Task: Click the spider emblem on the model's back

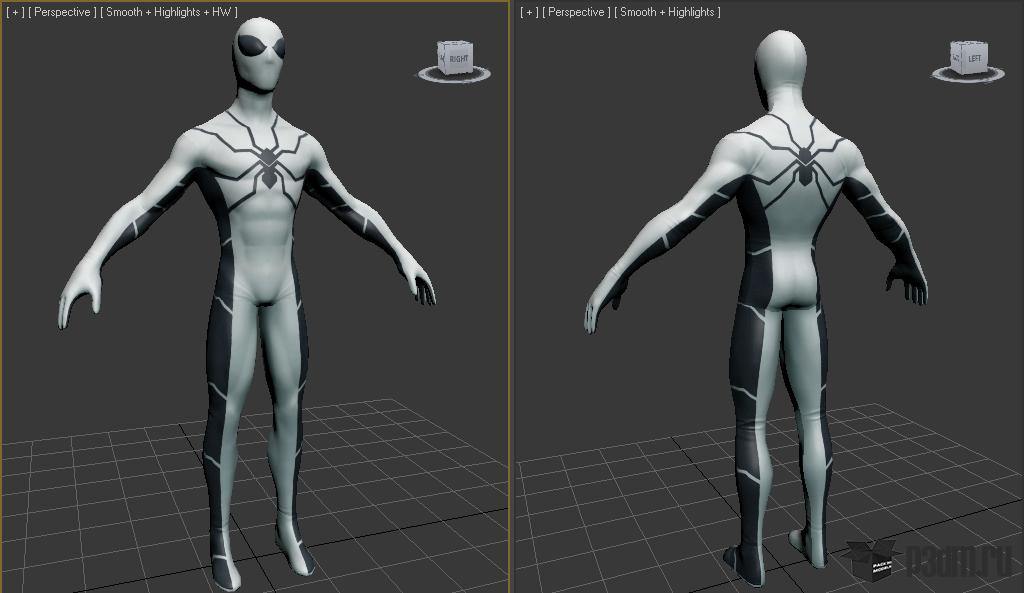Action: tap(804, 159)
